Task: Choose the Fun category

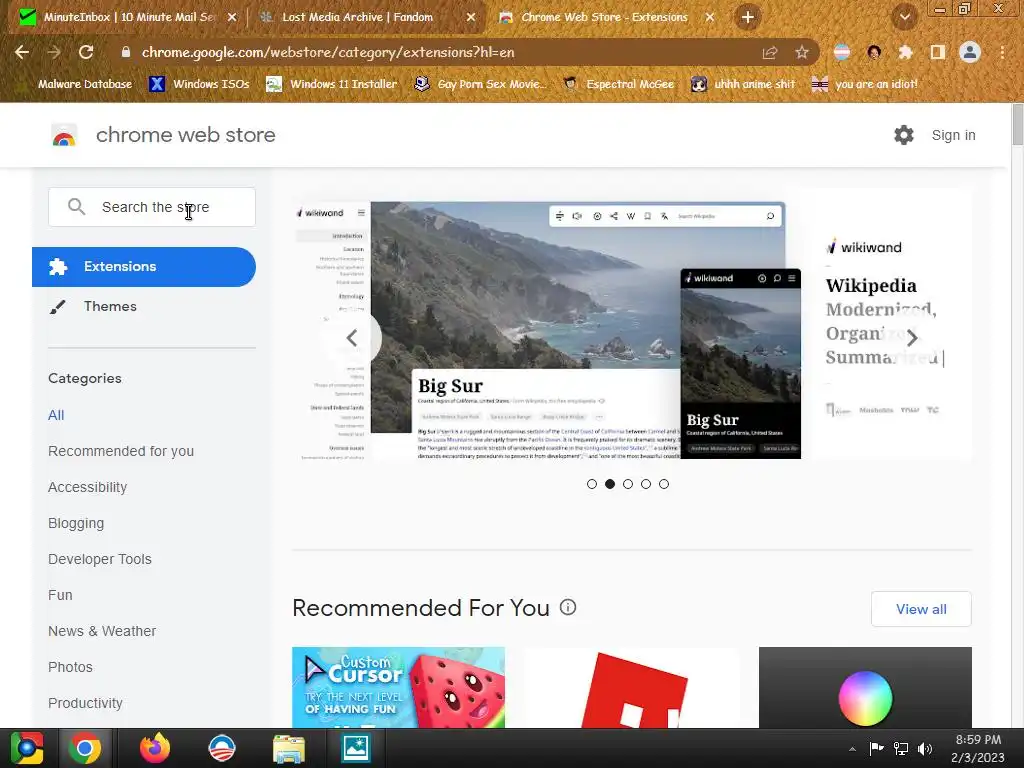Action: [60, 595]
